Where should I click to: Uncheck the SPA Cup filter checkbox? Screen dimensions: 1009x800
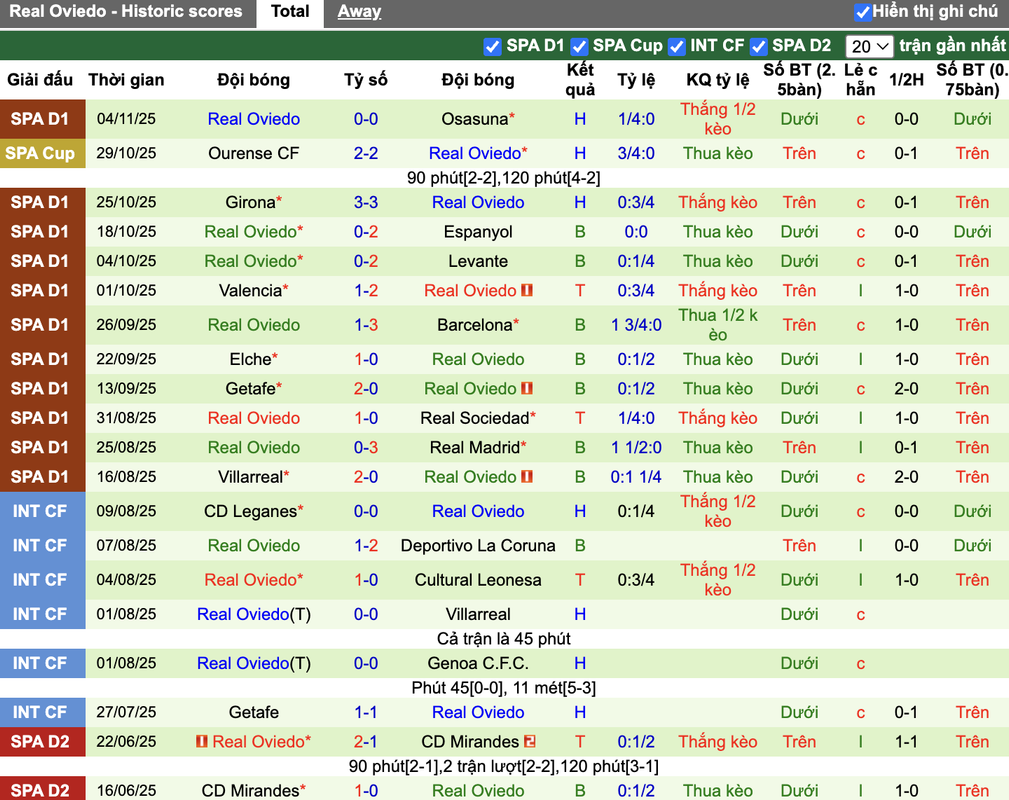tap(579, 46)
